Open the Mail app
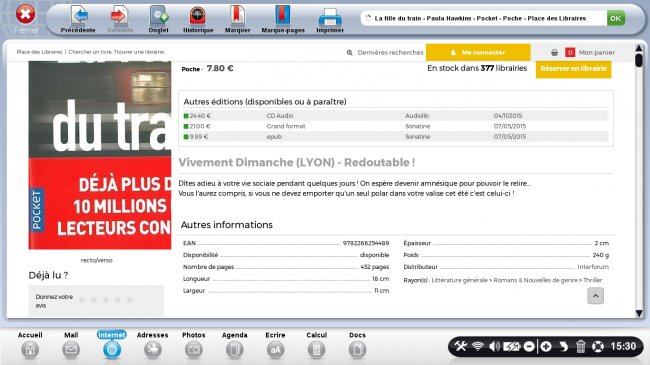This screenshot has width=650, height=365. pyautogui.click(x=71, y=345)
